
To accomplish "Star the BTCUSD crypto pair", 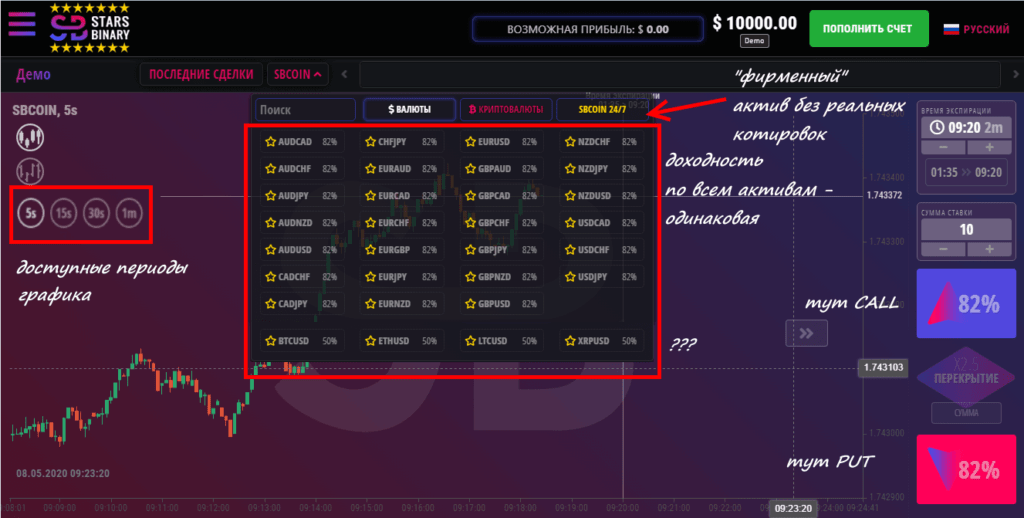I will click(271, 341).
